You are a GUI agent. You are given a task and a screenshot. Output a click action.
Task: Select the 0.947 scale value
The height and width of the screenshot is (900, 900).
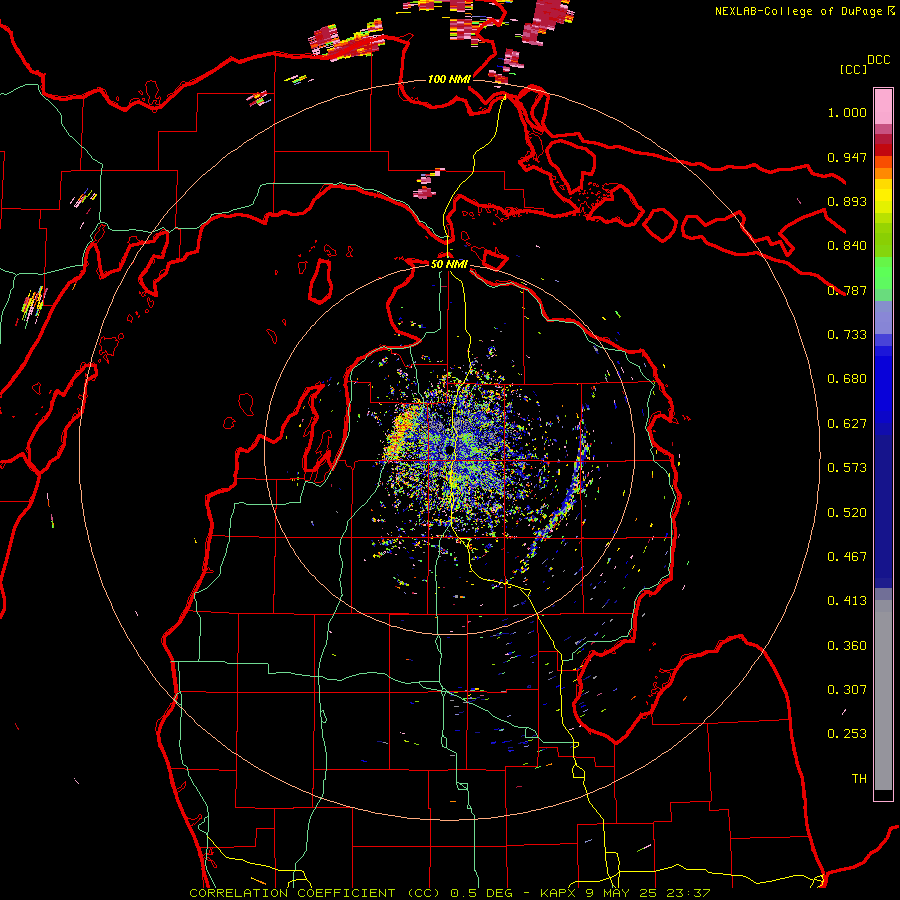(847, 157)
